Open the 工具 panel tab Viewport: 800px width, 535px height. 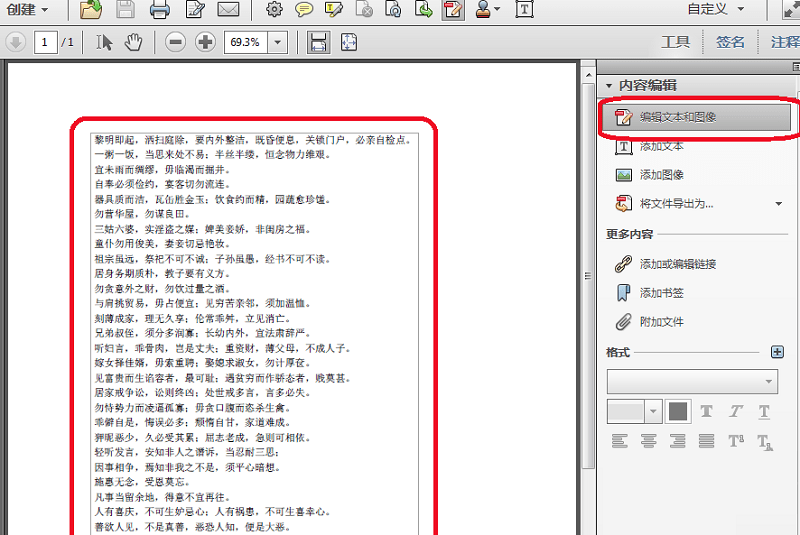[x=676, y=42]
